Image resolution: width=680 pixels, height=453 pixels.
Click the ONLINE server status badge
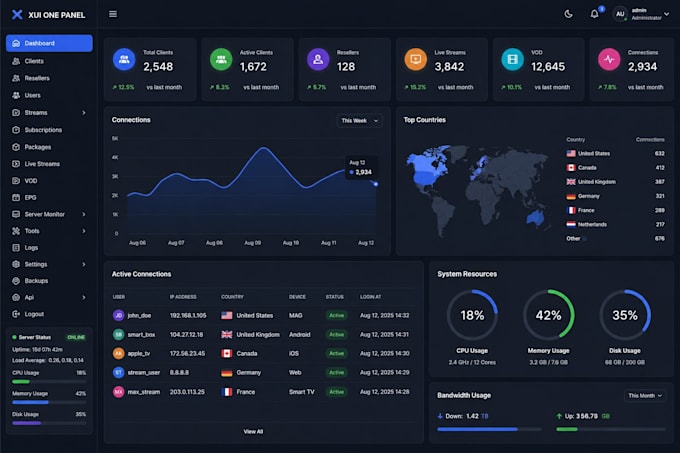pyautogui.click(x=76, y=337)
